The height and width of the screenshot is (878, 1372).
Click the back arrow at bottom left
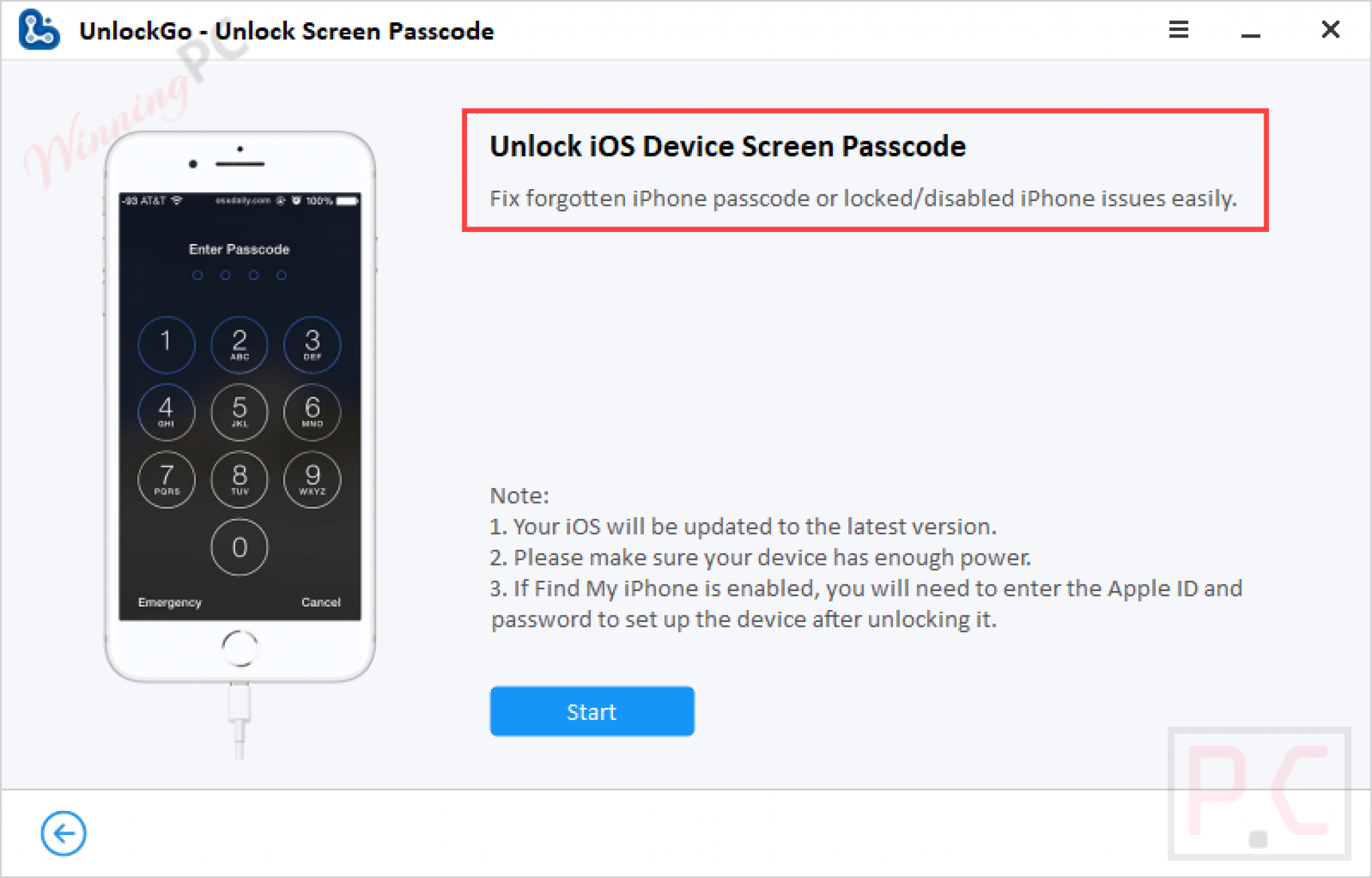pyautogui.click(x=64, y=833)
